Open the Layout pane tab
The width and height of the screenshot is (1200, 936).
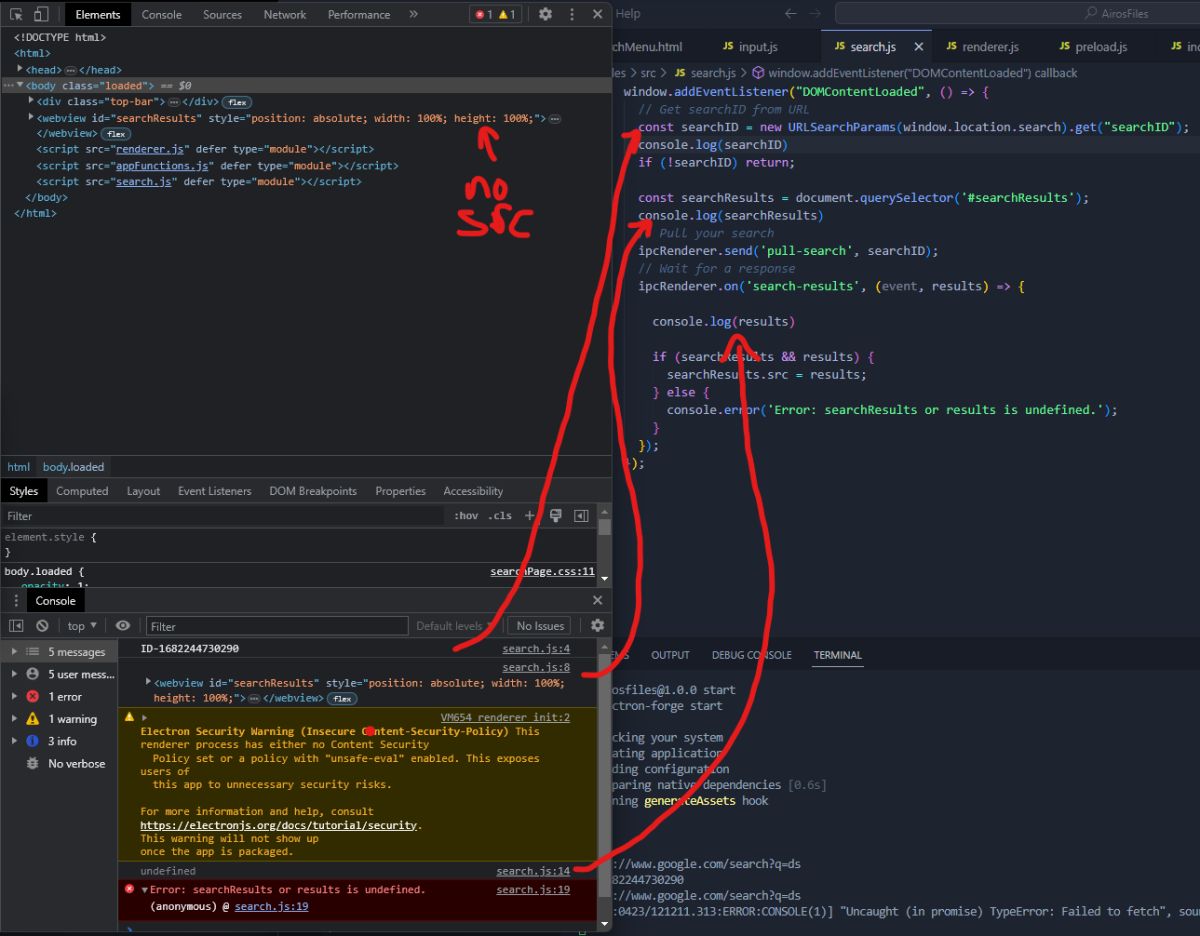tap(143, 491)
